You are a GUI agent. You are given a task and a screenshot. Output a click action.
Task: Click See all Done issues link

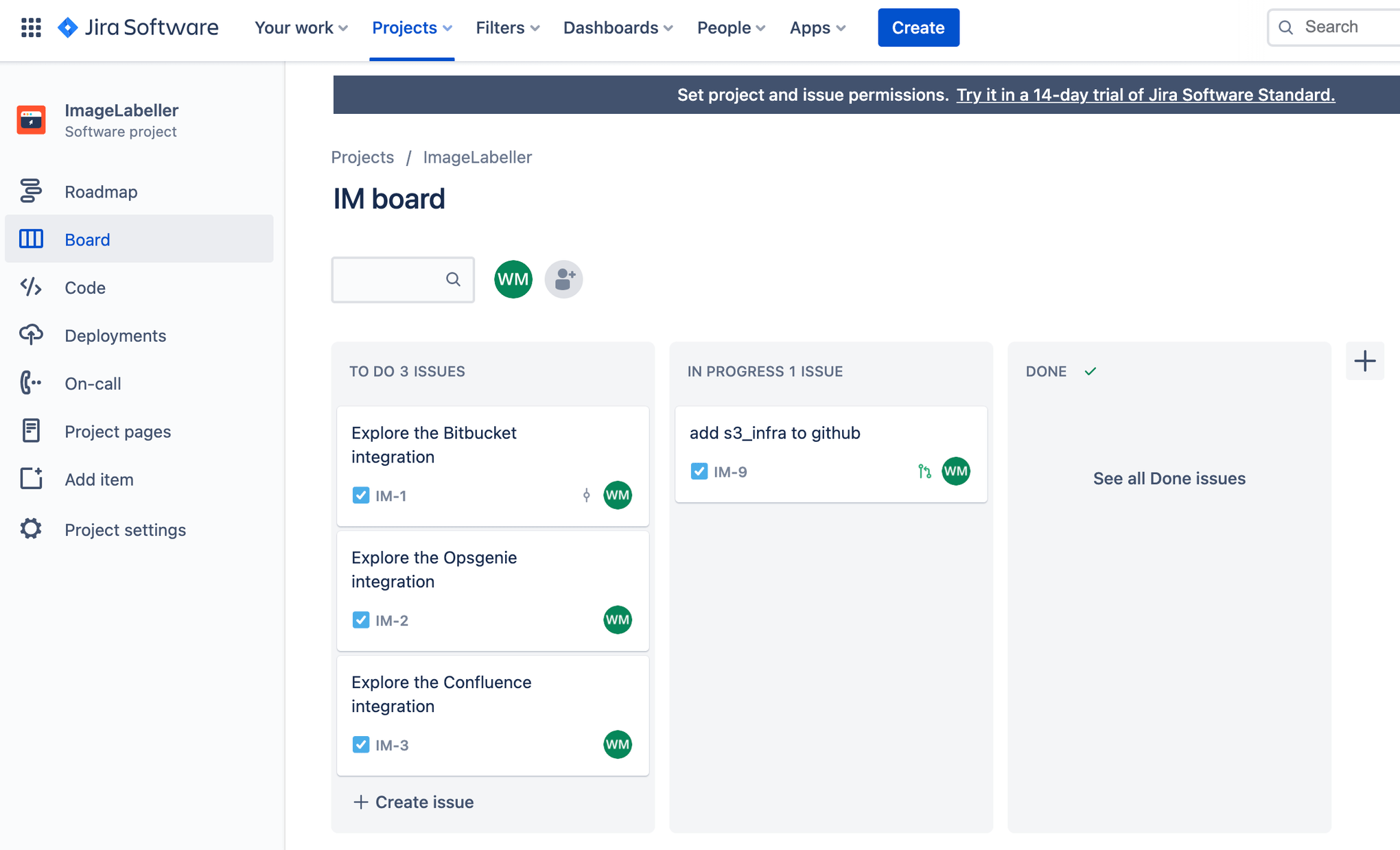pos(1170,478)
